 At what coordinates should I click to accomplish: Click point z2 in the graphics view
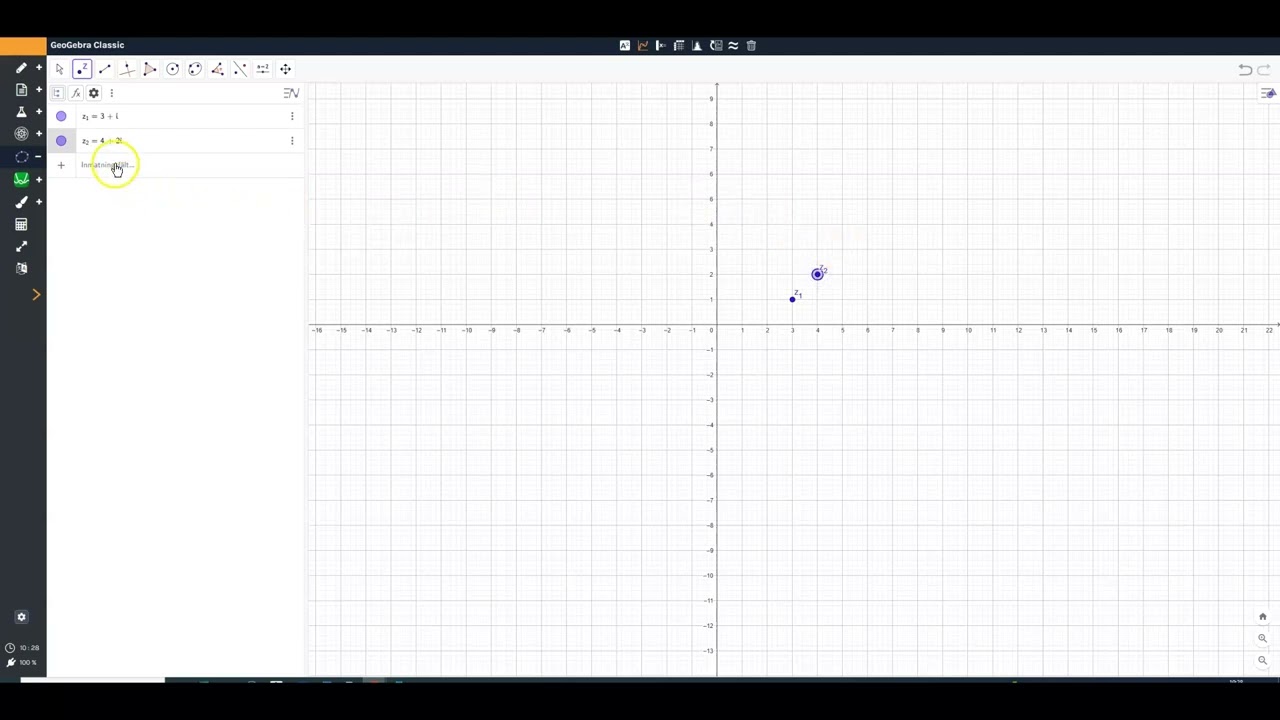[818, 274]
